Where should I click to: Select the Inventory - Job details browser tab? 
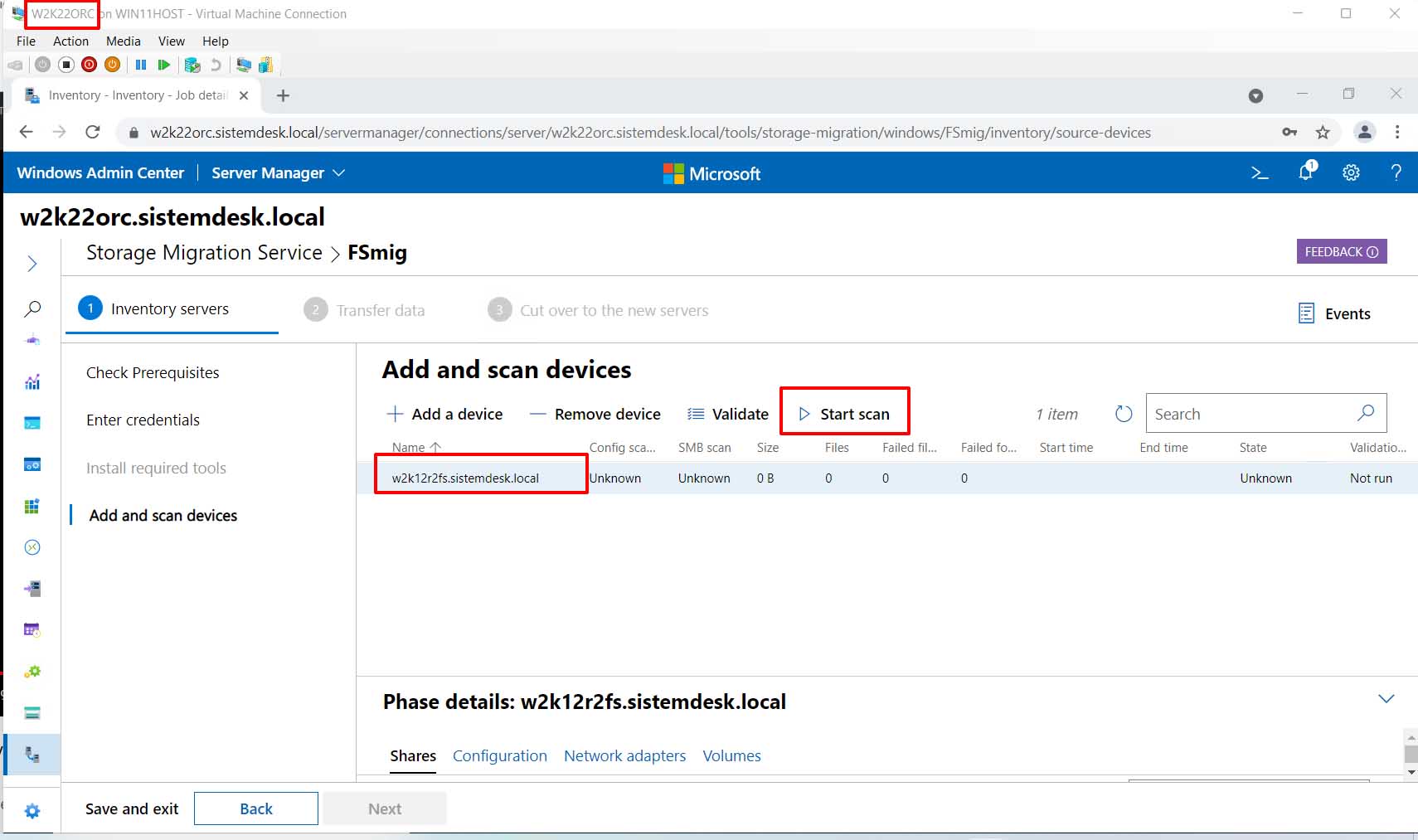click(137, 95)
